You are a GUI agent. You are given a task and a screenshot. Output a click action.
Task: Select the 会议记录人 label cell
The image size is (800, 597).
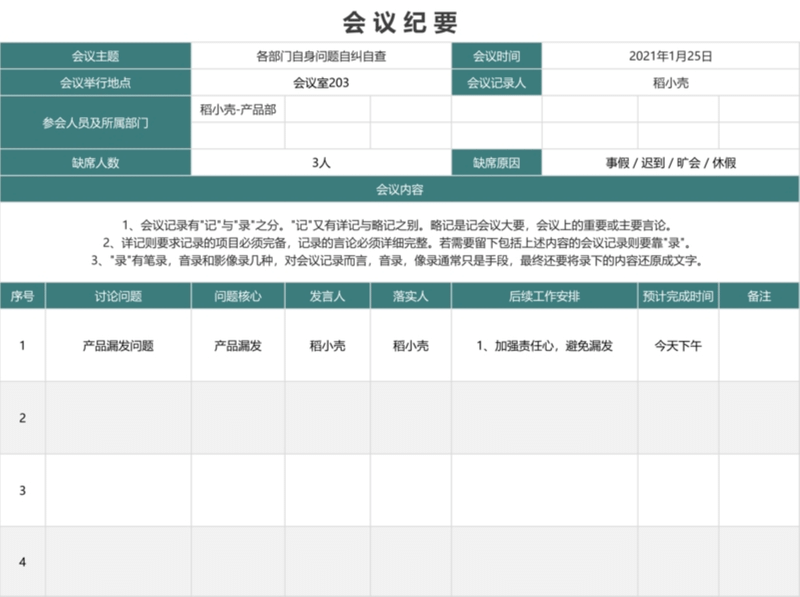(496, 83)
